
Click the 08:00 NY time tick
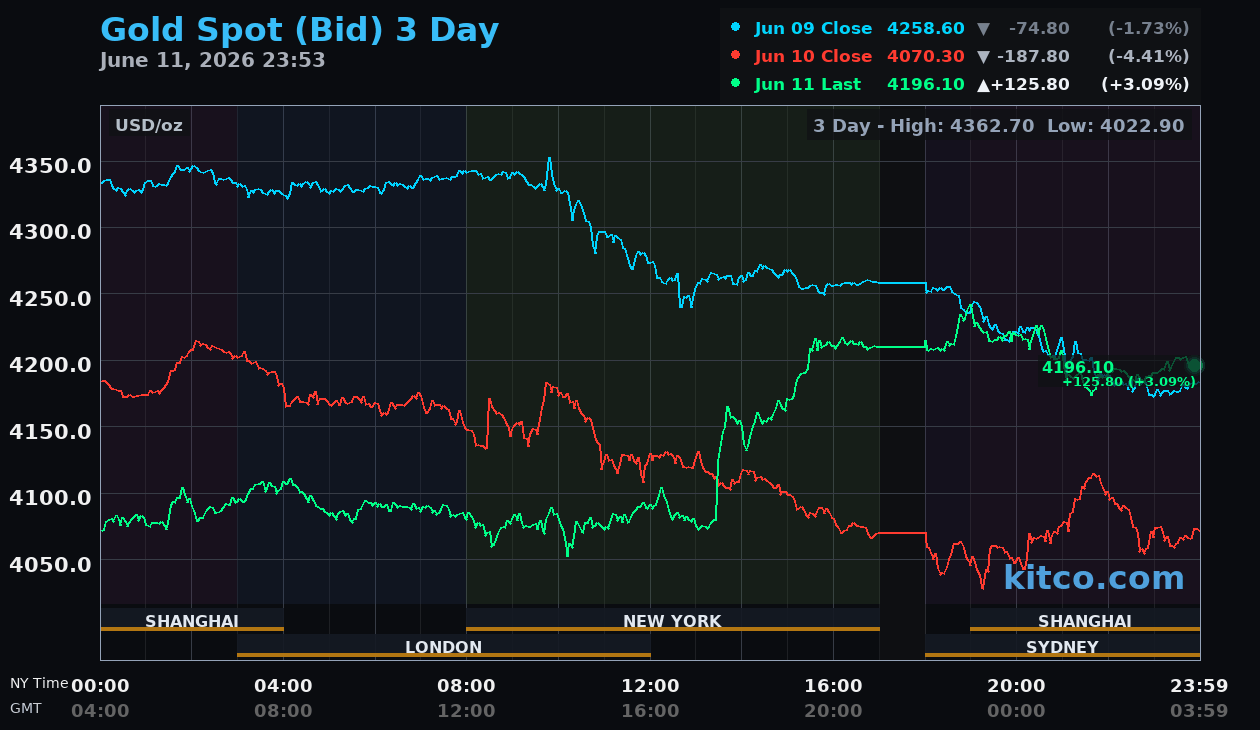click(x=466, y=686)
